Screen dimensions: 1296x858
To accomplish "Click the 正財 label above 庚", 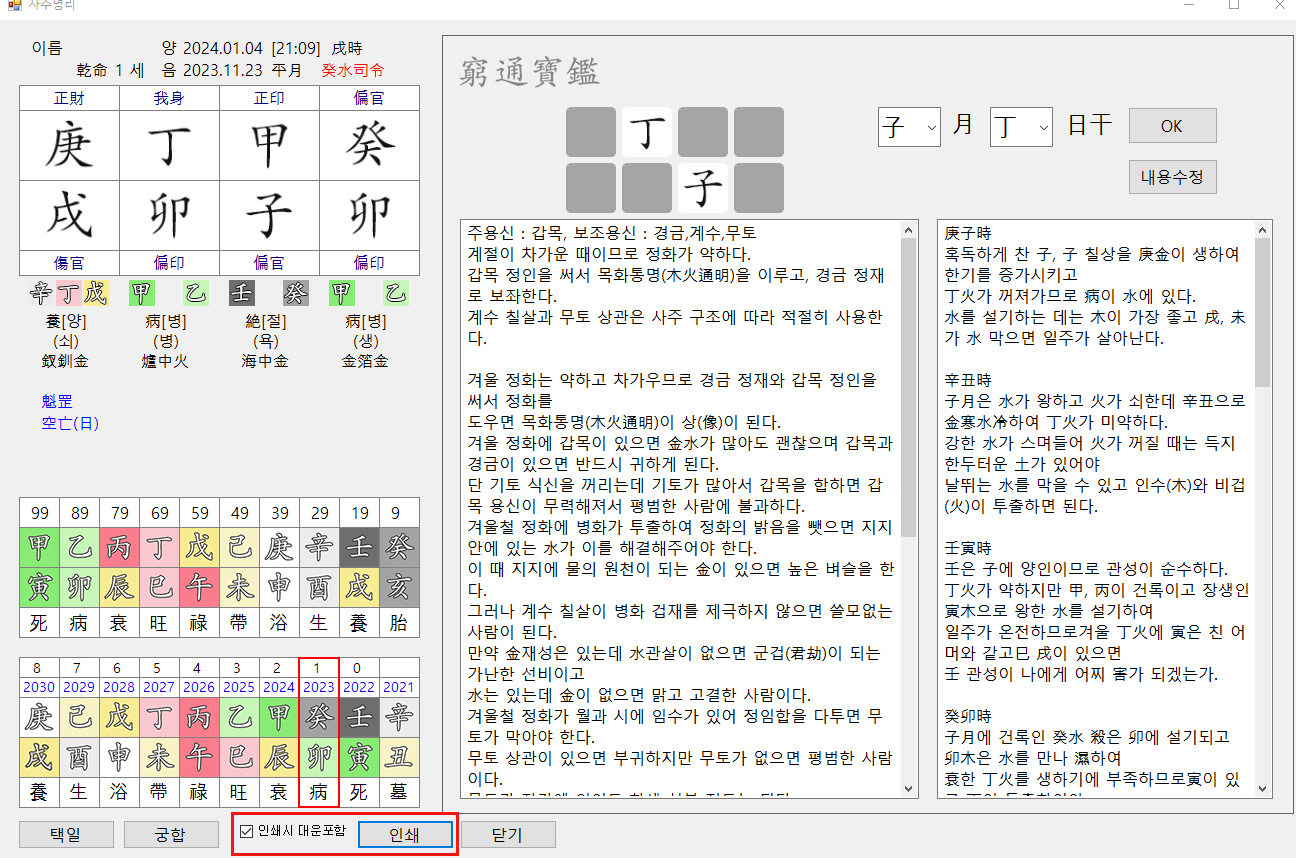I will 69,98.
